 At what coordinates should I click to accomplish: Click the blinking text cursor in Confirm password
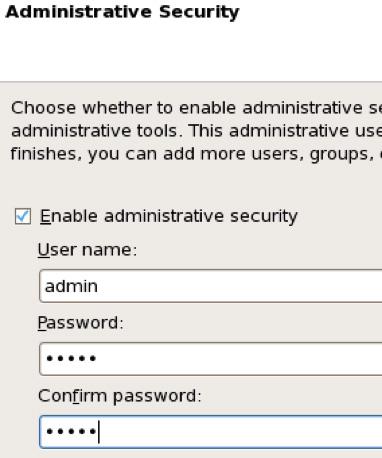click(x=99, y=432)
